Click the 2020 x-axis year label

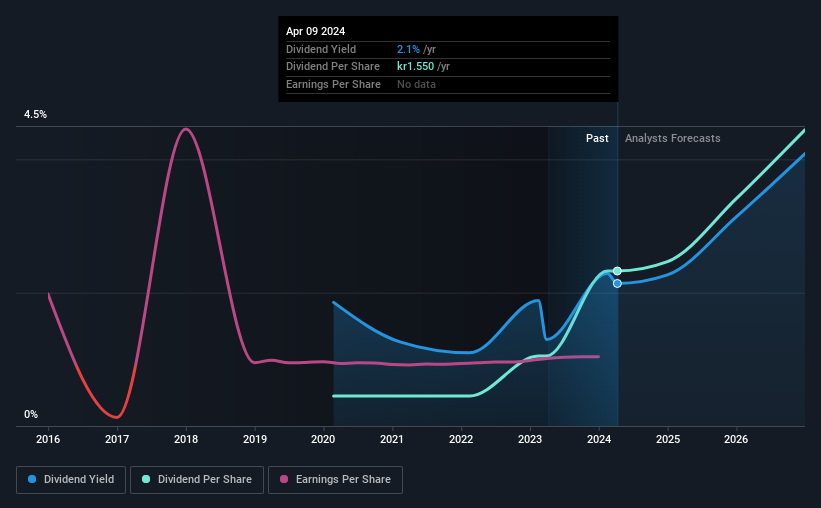323,439
